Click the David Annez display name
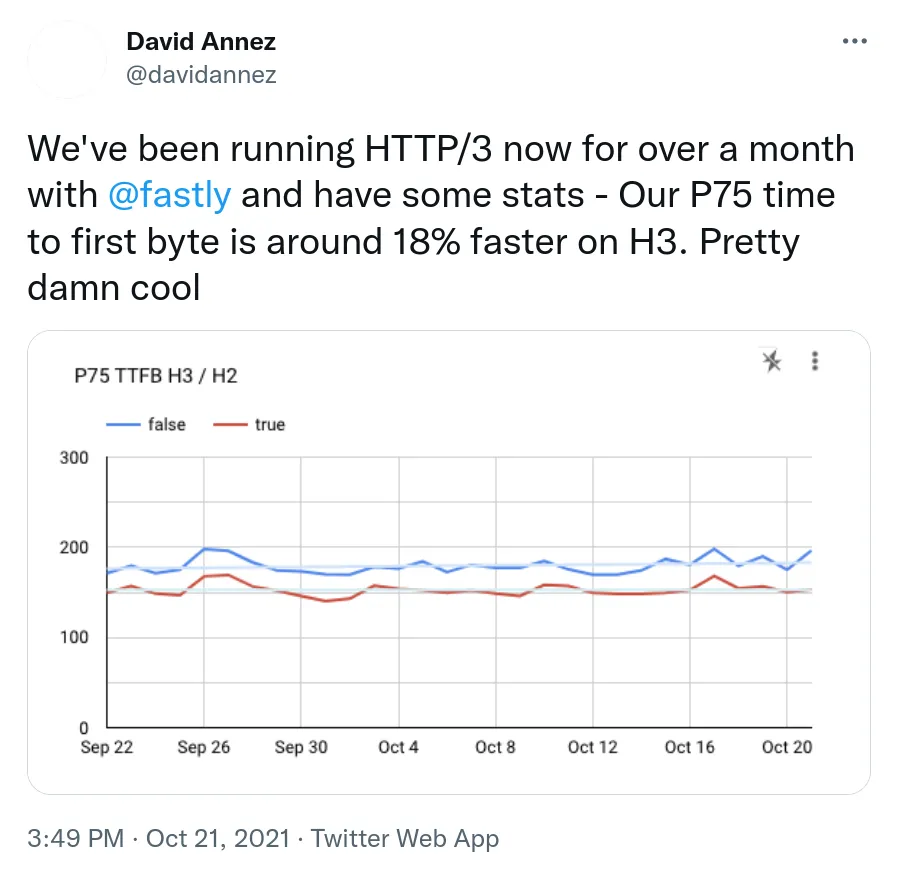897x872 pixels. (x=200, y=42)
